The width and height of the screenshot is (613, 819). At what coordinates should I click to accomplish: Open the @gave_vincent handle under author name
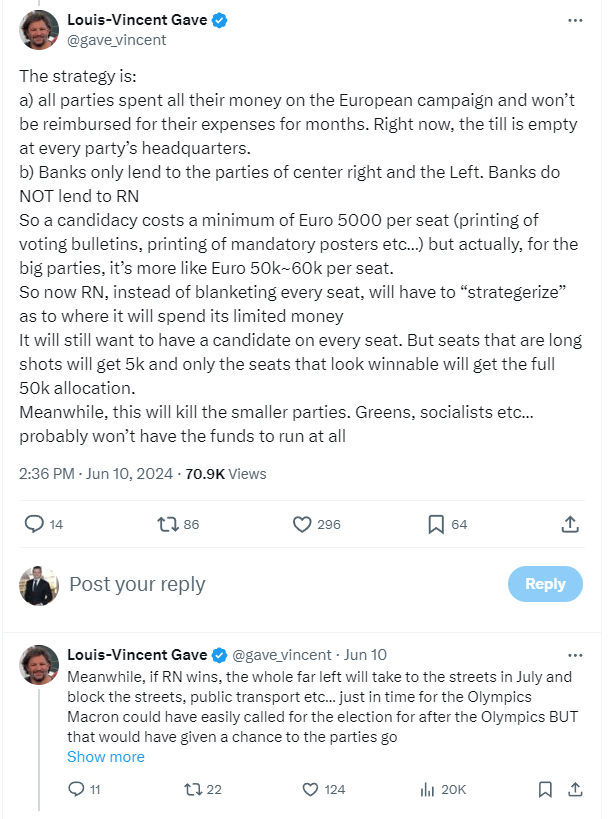pyautogui.click(x=117, y=40)
